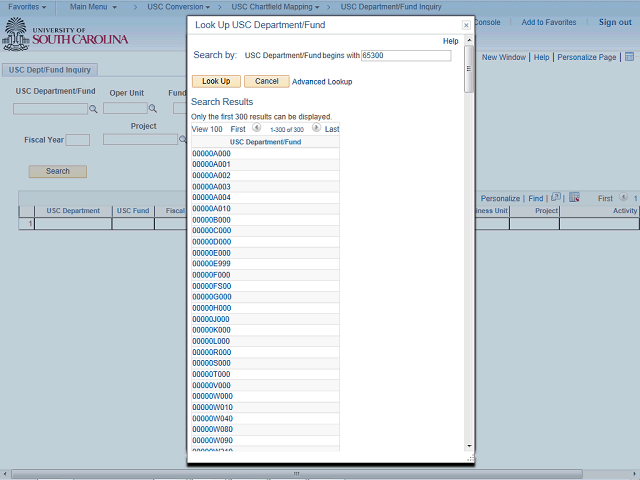Click University of South Carolina logo
Viewport: 640px width, 480px height.
[65, 34]
